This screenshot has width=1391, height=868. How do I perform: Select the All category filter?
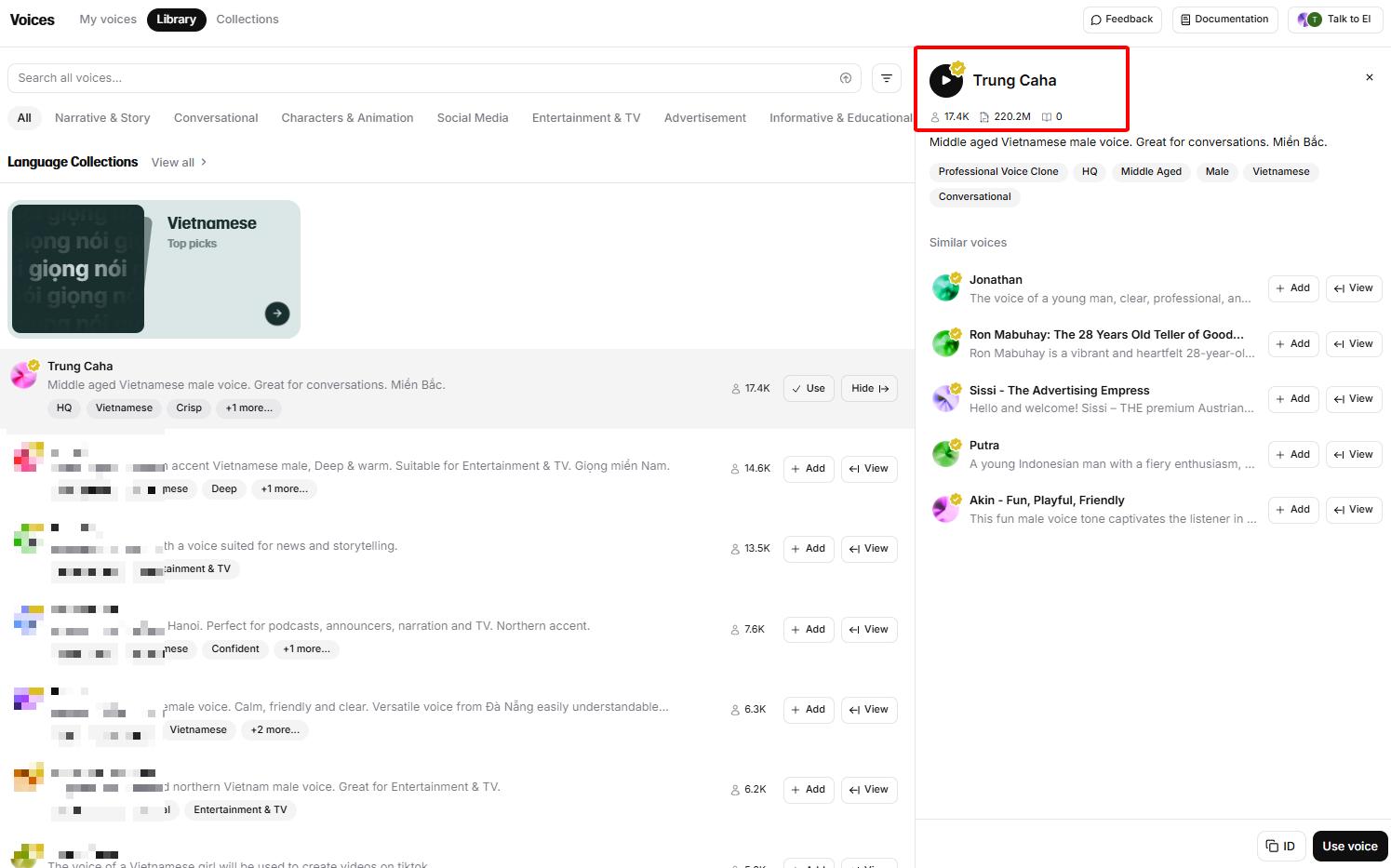coord(24,118)
